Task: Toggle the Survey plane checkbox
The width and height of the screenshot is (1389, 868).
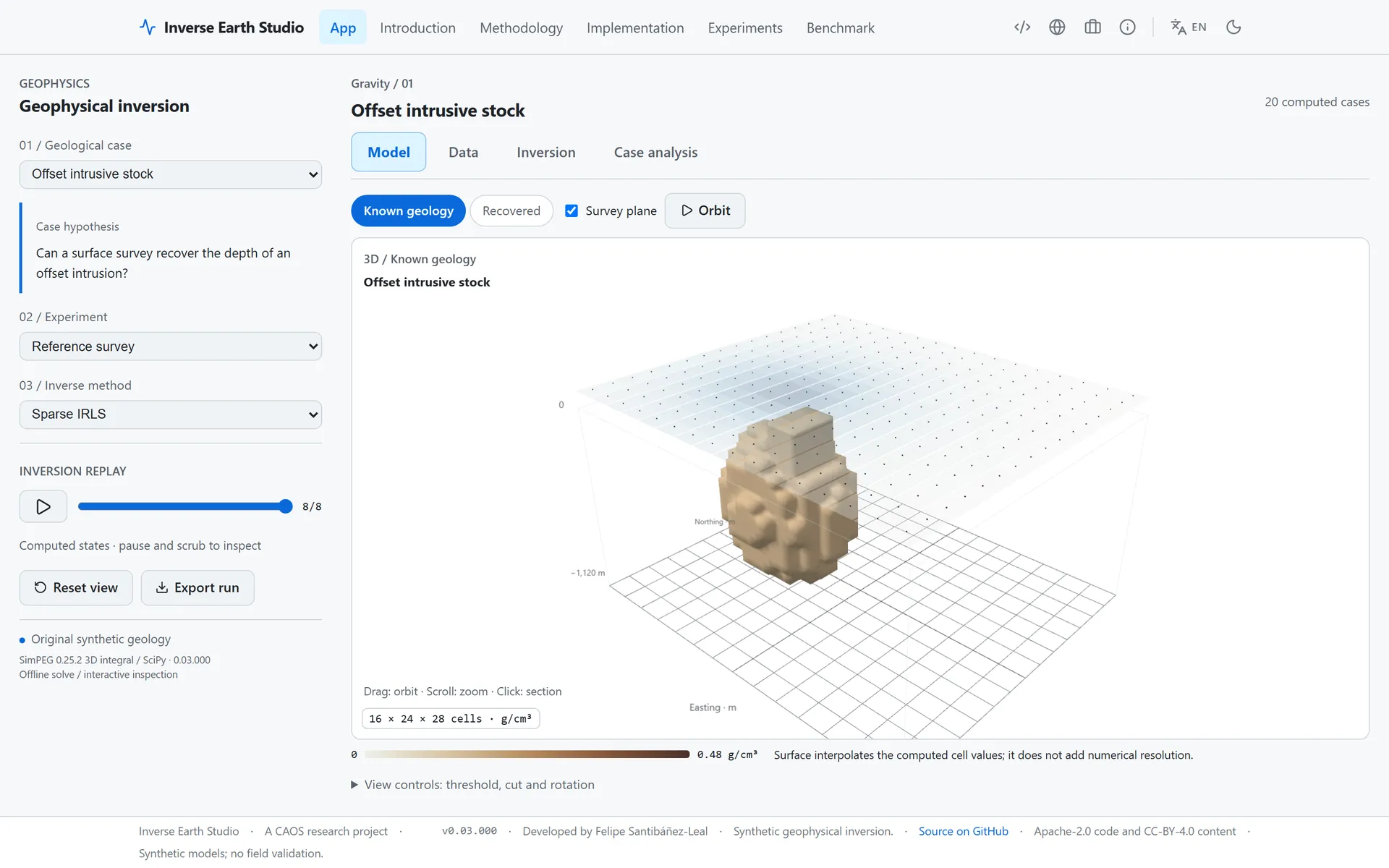Action: pyautogui.click(x=572, y=210)
